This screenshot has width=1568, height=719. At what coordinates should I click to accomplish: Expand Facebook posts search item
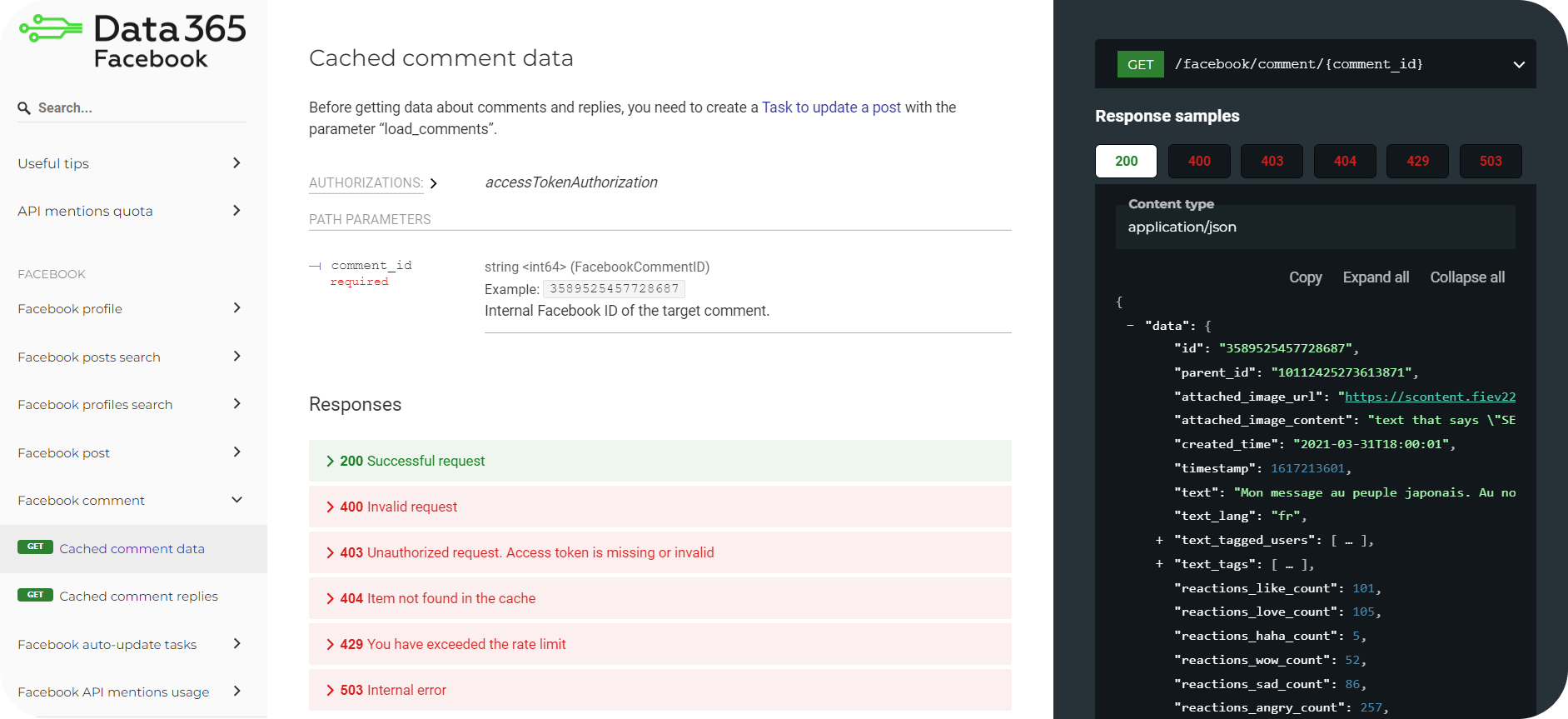[x=133, y=357]
